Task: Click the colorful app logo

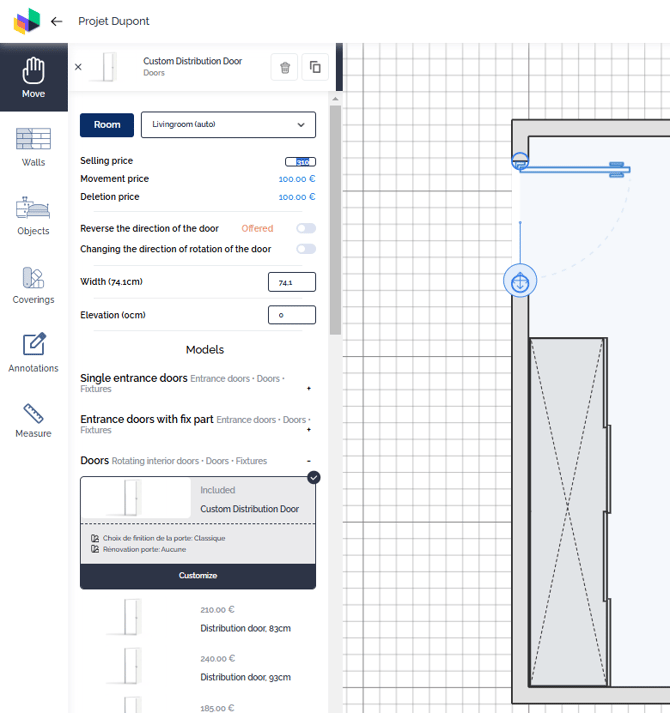Action: pyautogui.click(x=27, y=21)
